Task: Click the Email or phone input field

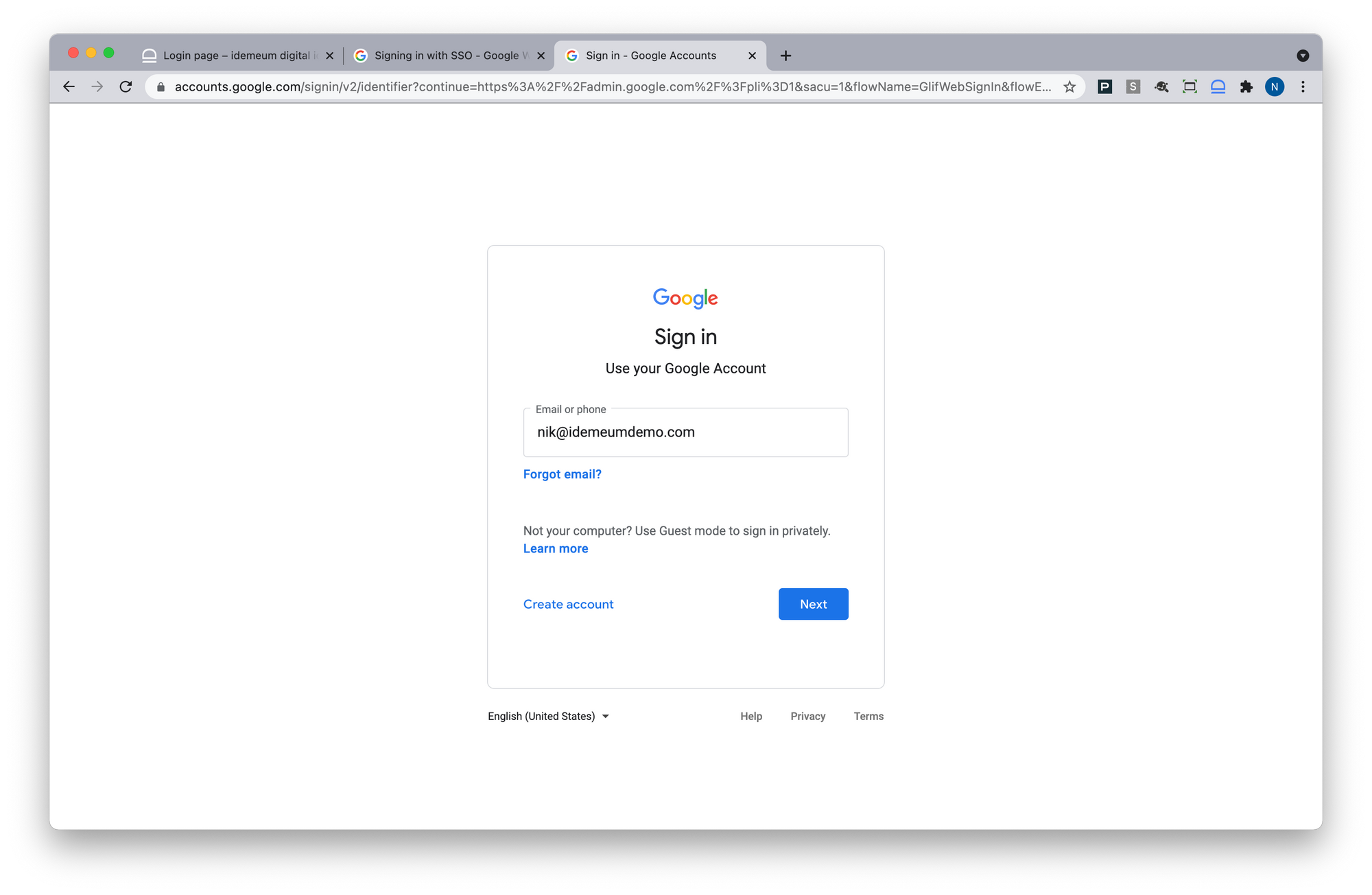Action: click(685, 432)
